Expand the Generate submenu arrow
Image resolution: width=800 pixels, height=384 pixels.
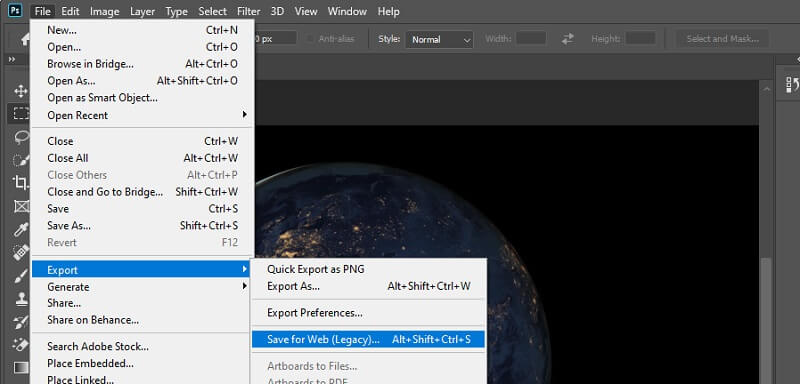click(244, 286)
